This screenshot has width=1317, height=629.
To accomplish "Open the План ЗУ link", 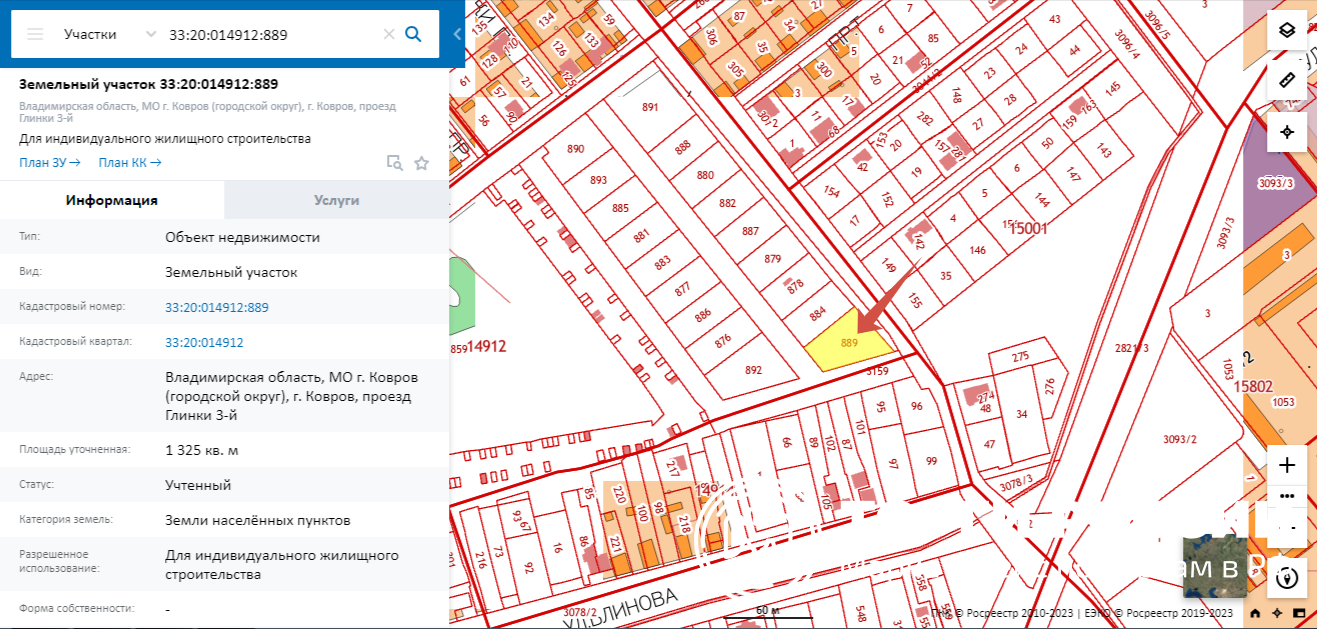I will click(x=49, y=162).
